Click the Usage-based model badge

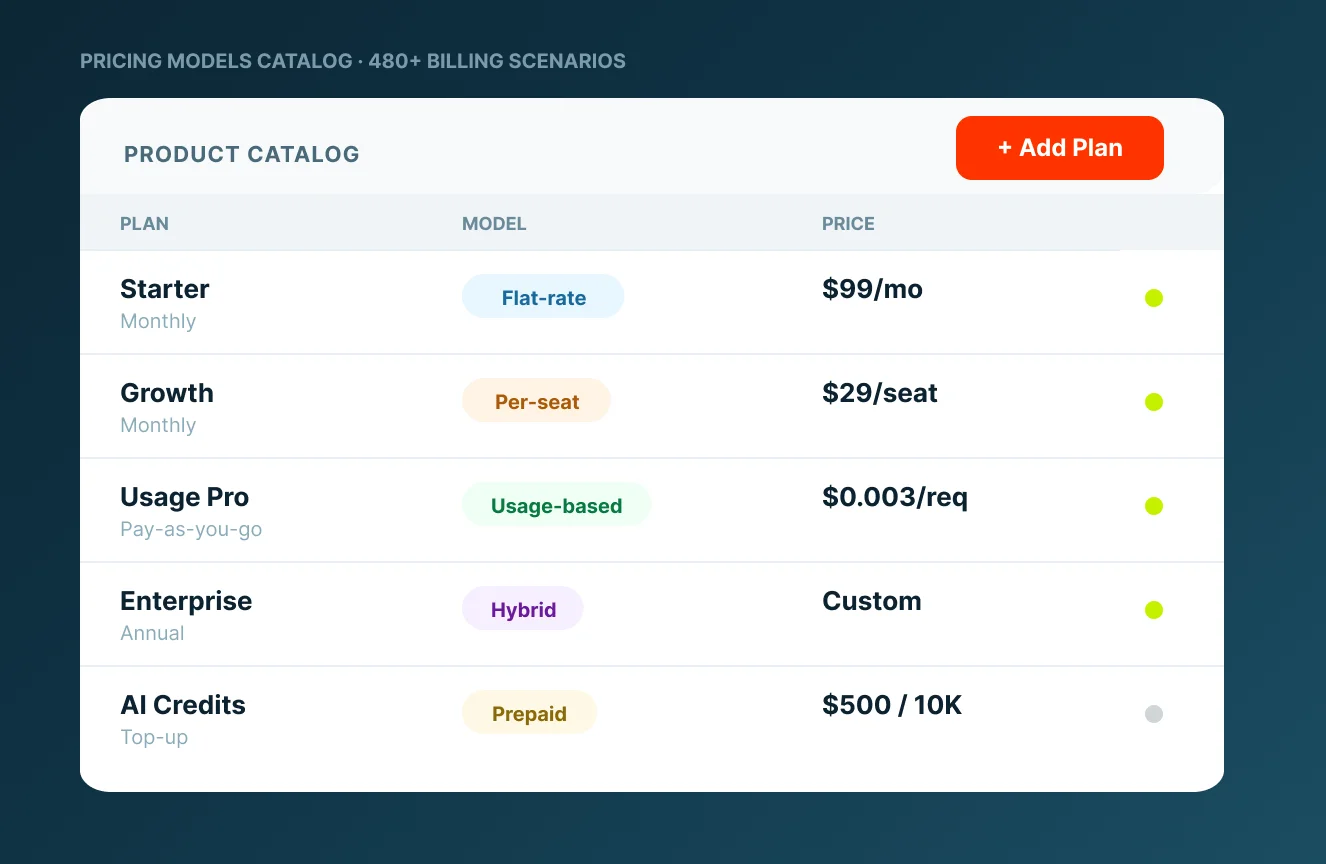click(556, 505)
